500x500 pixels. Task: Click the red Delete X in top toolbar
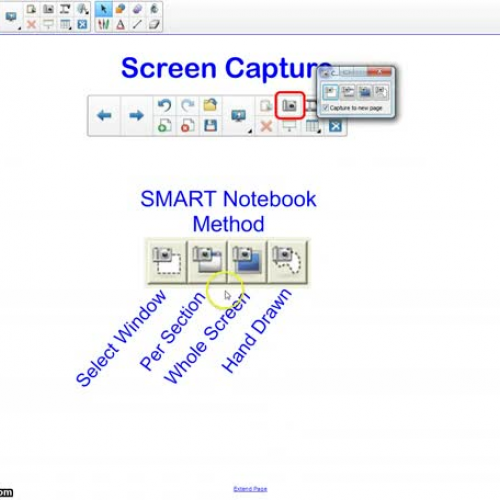click(x=31, y=24)
